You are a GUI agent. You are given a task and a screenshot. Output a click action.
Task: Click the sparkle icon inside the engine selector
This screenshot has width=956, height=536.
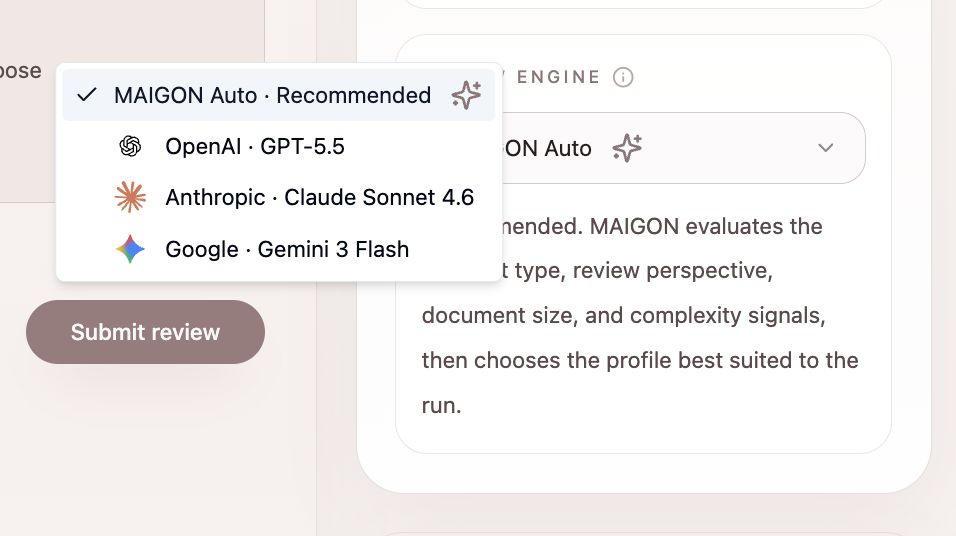point(627,148)
